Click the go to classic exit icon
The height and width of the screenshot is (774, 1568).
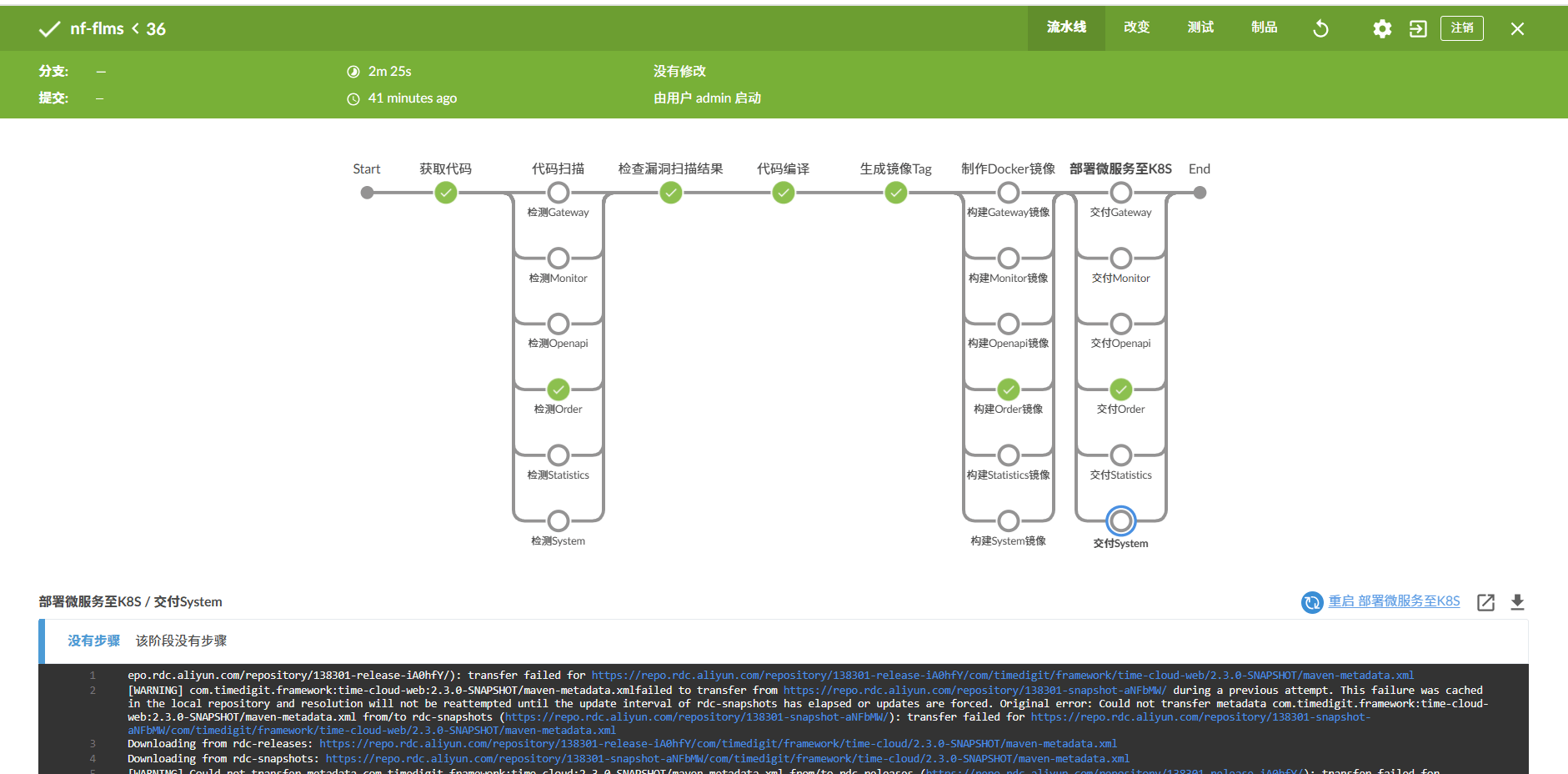1418,28
